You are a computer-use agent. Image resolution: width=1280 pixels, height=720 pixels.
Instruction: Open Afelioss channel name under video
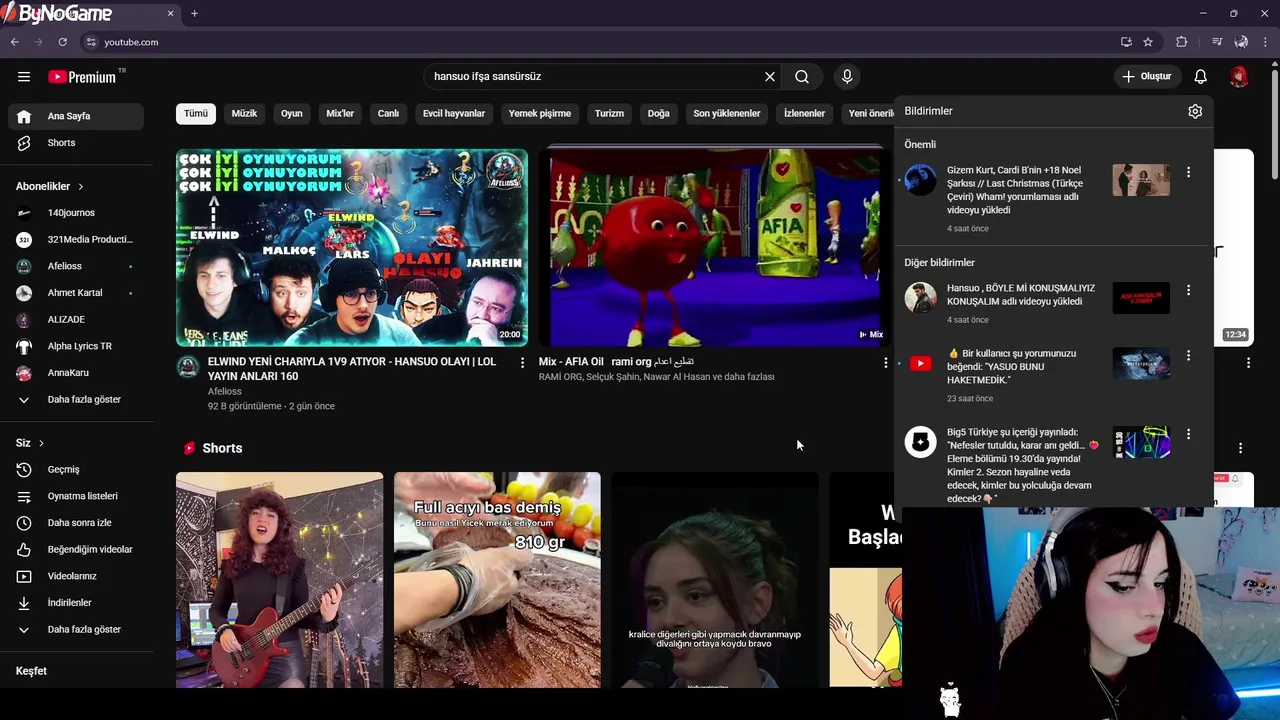point(224,392)
